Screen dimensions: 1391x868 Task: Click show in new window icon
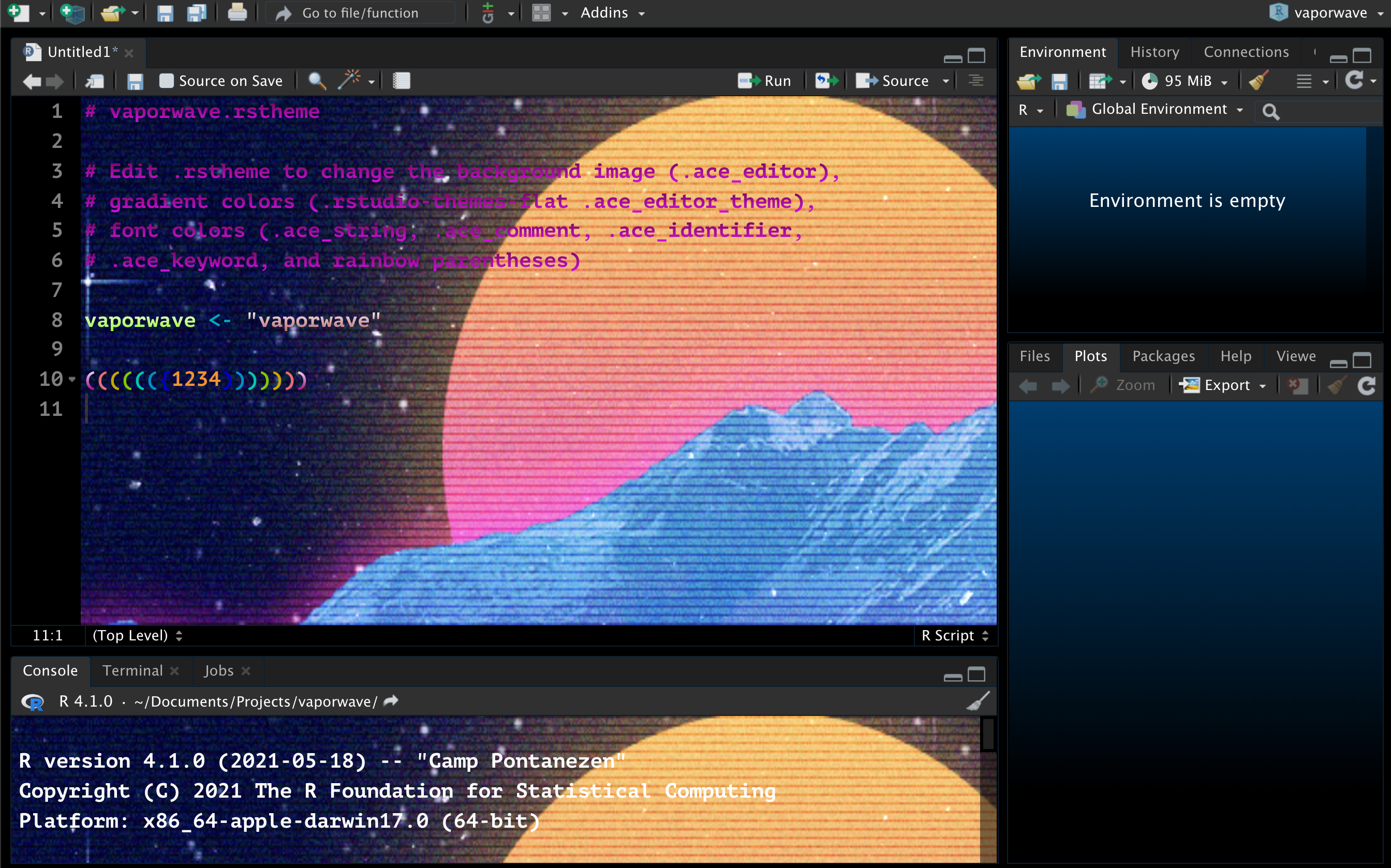[95, 81]
